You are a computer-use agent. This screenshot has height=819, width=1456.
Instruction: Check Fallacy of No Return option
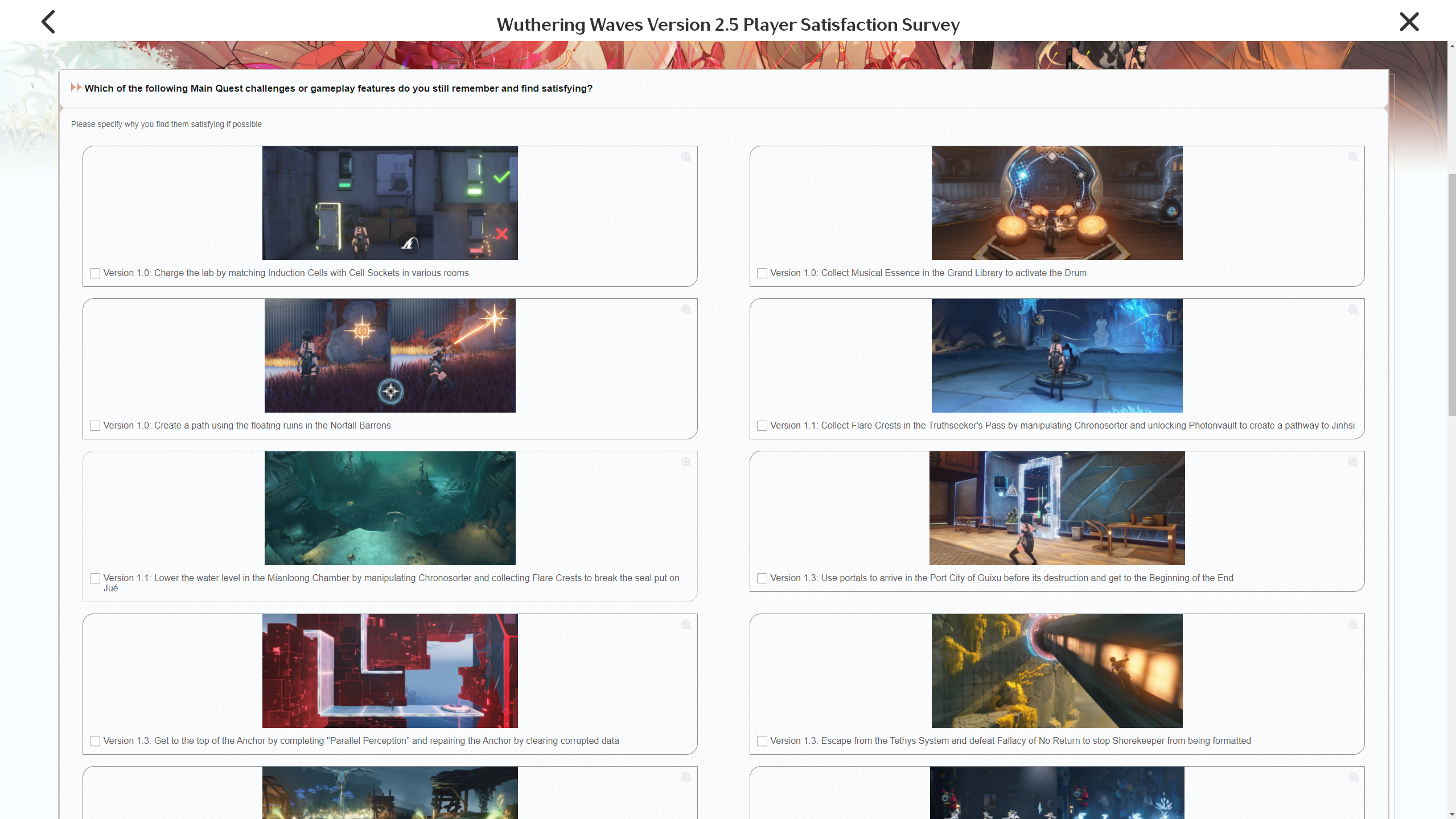point(762,741)
